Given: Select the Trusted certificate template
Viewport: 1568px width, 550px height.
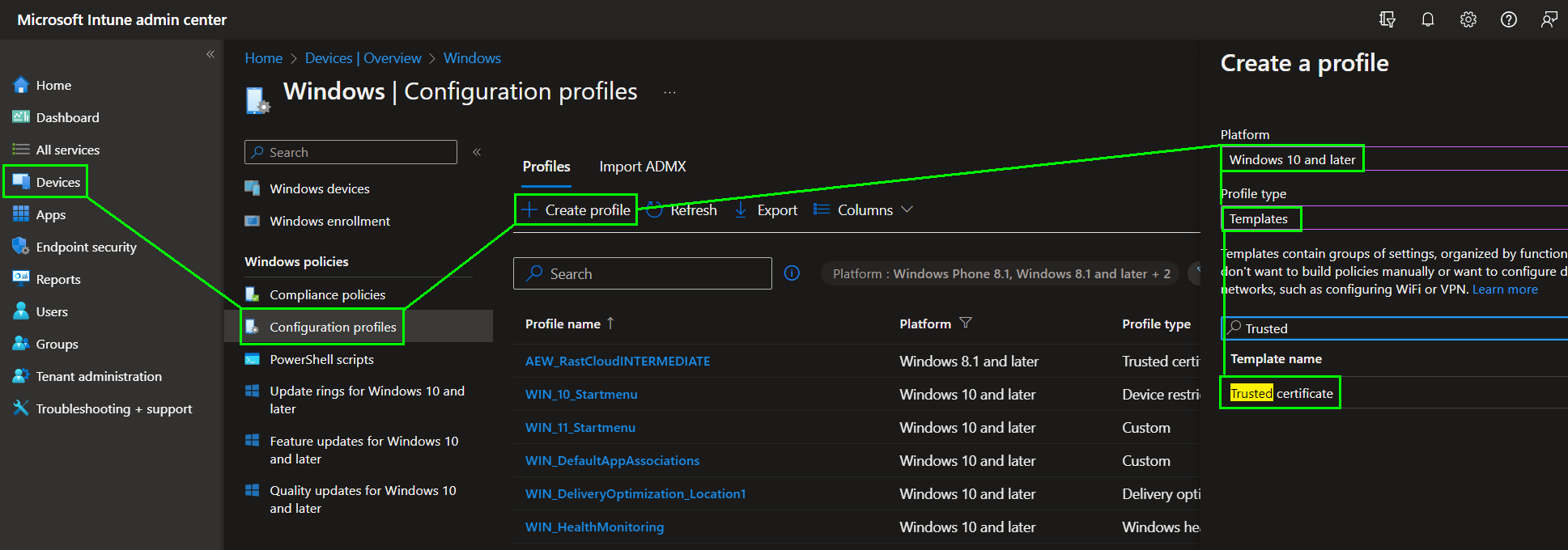Looking at the screenshot, I should coord(1281,393).
